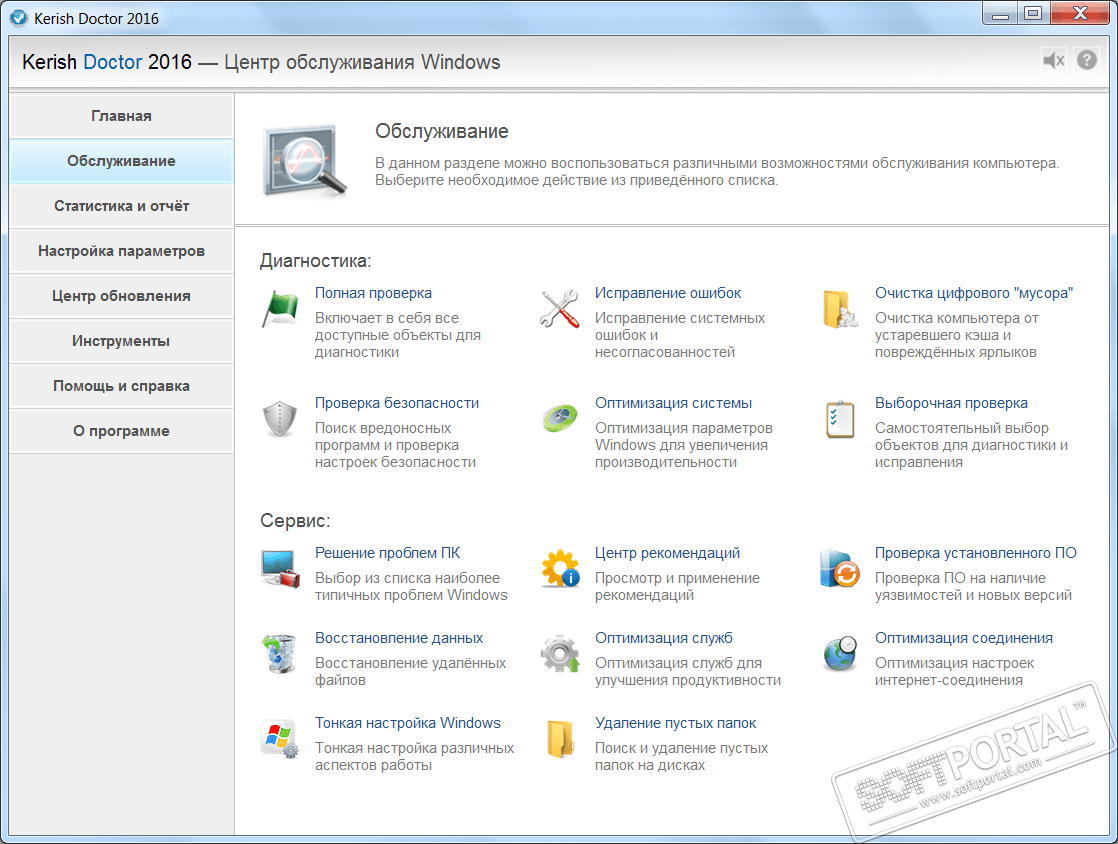
Task: Click the description "Включает в себя все доступные объекты для диагностики"
Action: click(398, 335)
